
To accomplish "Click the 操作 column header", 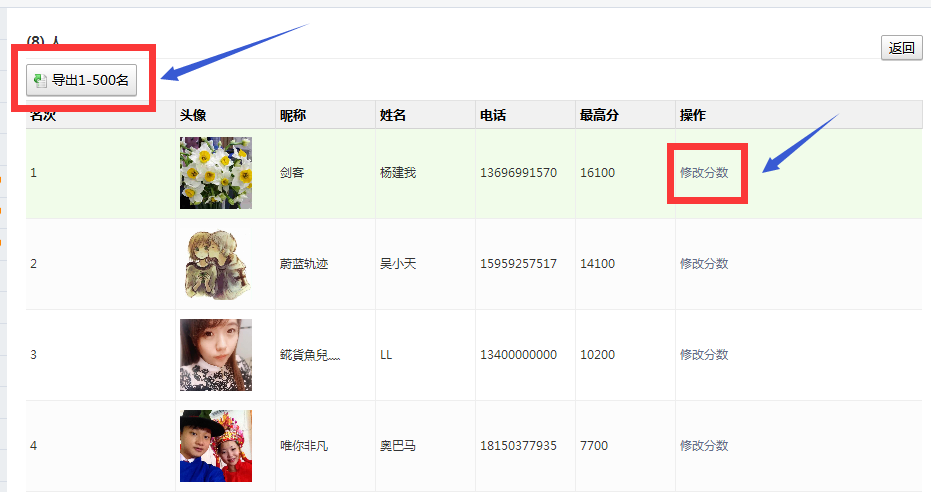I will tap(693, 116).
